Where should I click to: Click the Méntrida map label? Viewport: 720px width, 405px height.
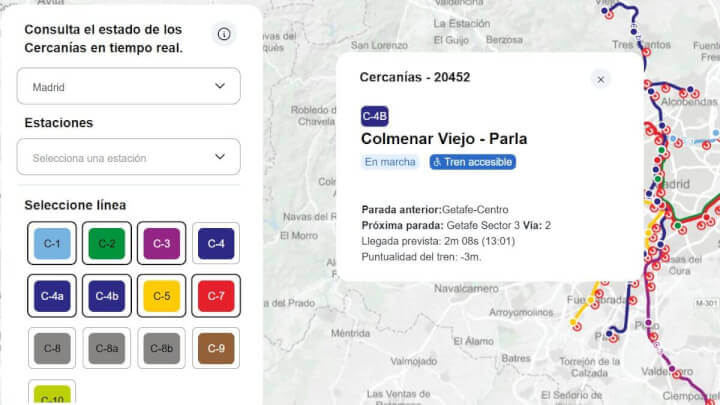[350, 333]
